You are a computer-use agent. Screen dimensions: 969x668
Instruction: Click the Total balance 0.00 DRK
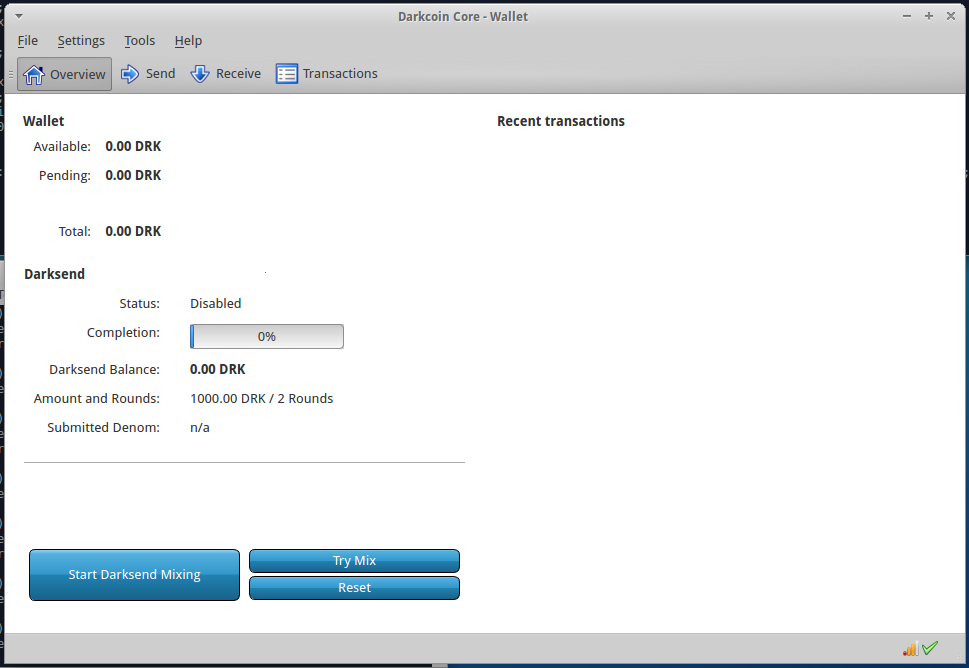click(x=133, y=231)
